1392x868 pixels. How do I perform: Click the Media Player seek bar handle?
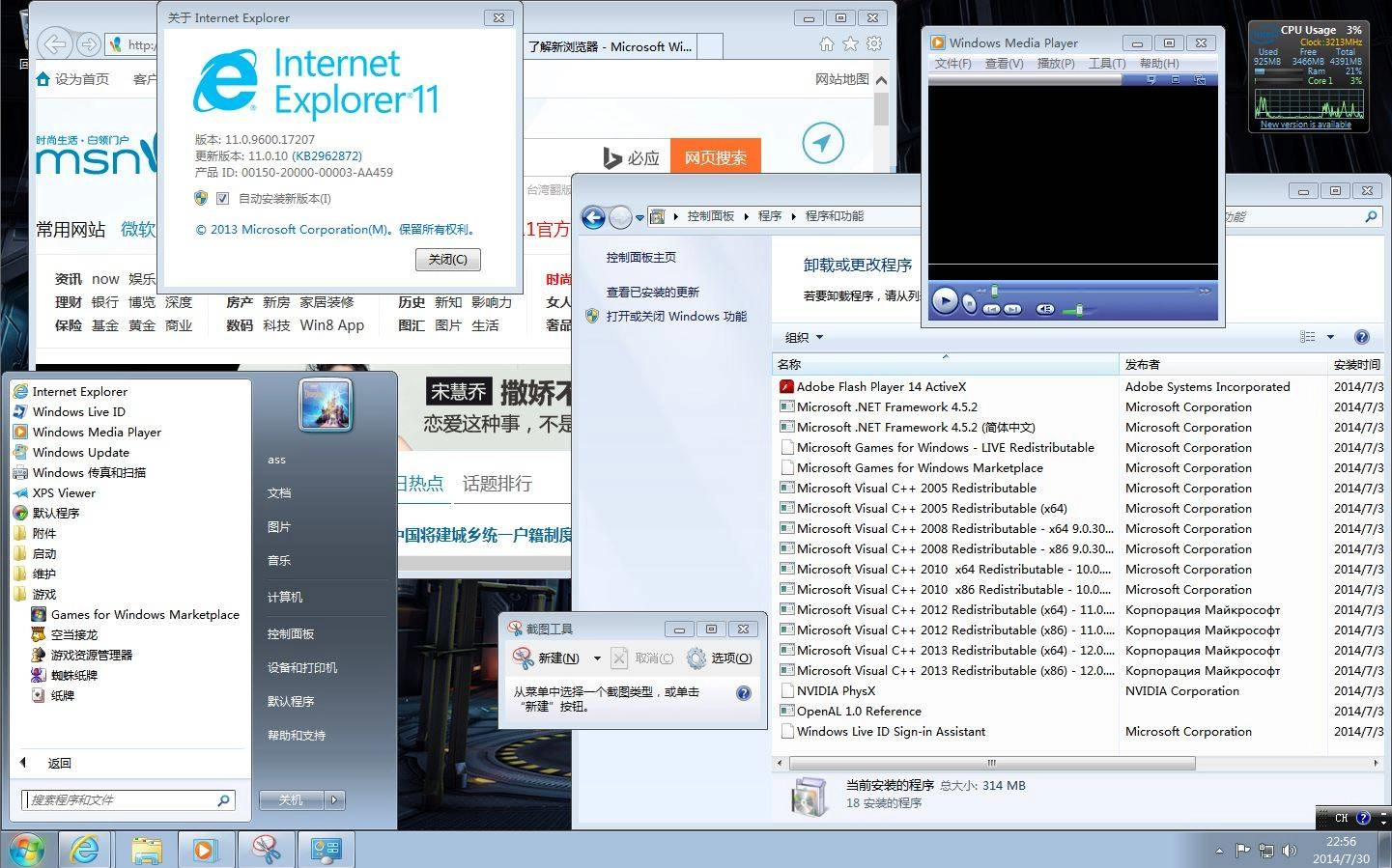coord(994,291)
